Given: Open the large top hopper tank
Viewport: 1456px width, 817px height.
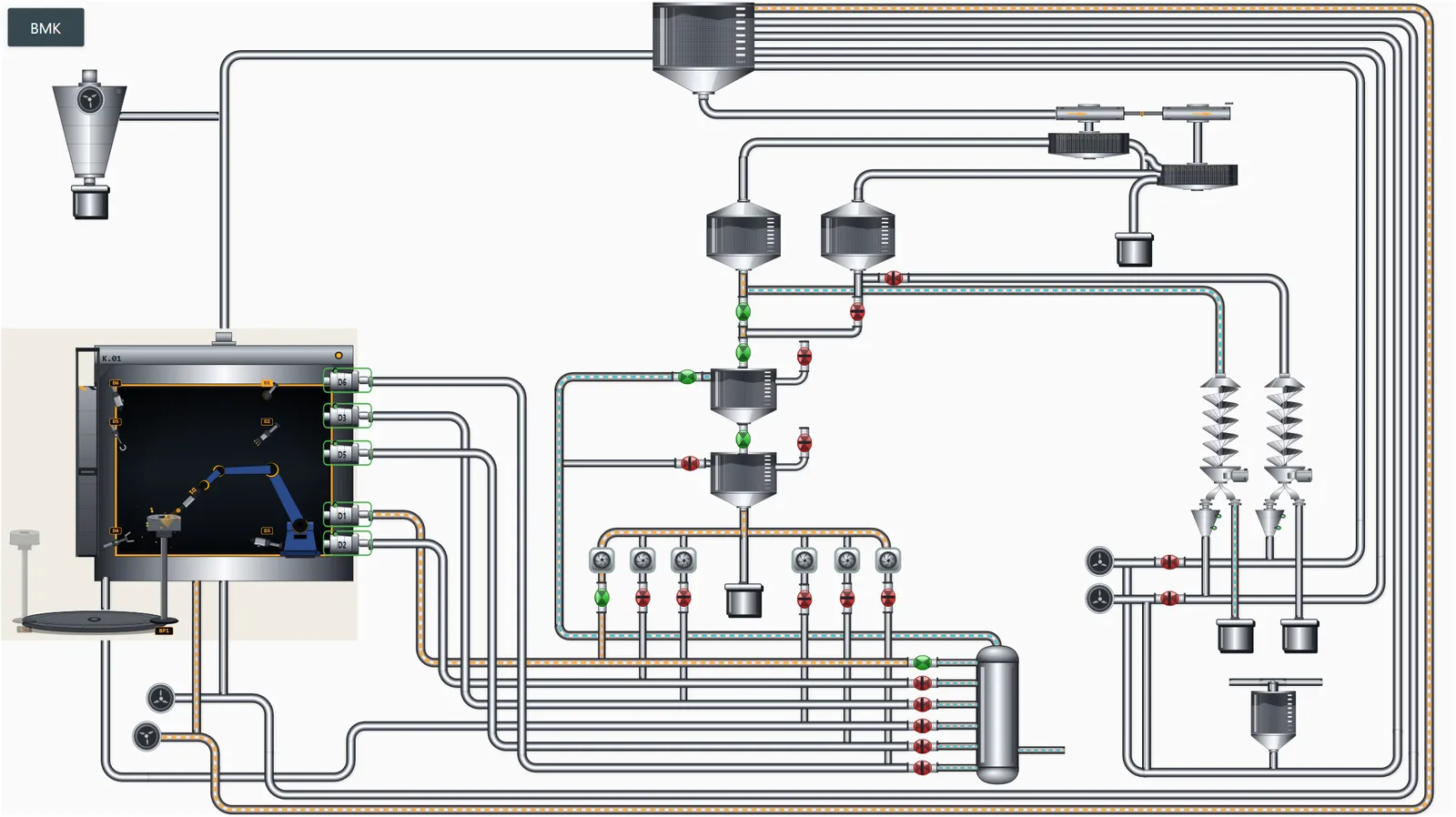Looking at the screenshot, I should pyautogui.click(x=703, y=47).
